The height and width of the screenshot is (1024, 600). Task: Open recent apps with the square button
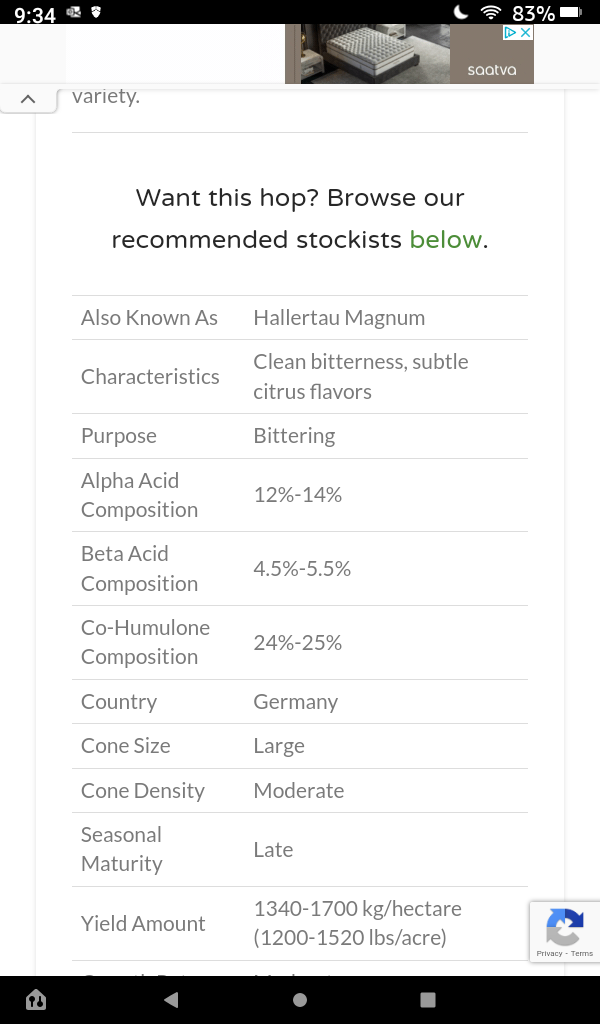click(x=428, y=999)
